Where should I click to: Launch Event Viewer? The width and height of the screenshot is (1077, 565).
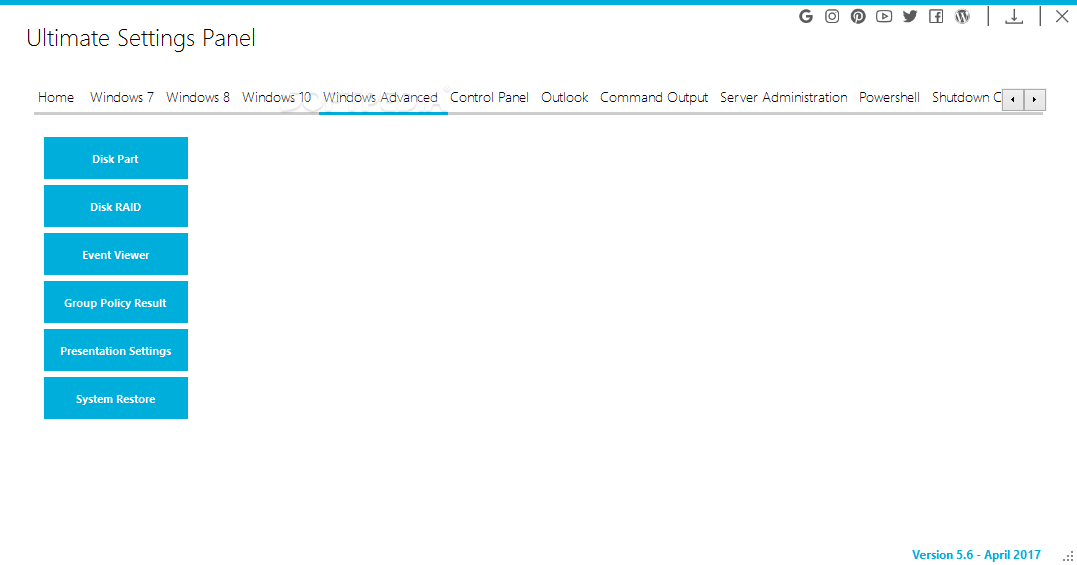tap(115, 254)
